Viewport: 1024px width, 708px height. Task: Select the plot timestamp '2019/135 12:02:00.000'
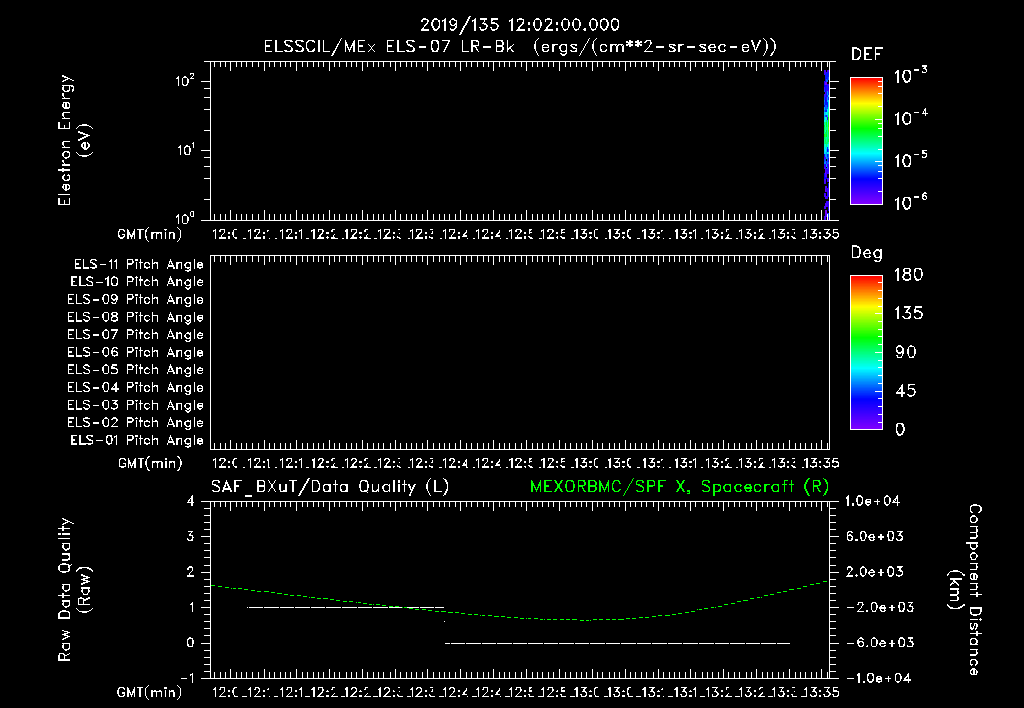520,25
